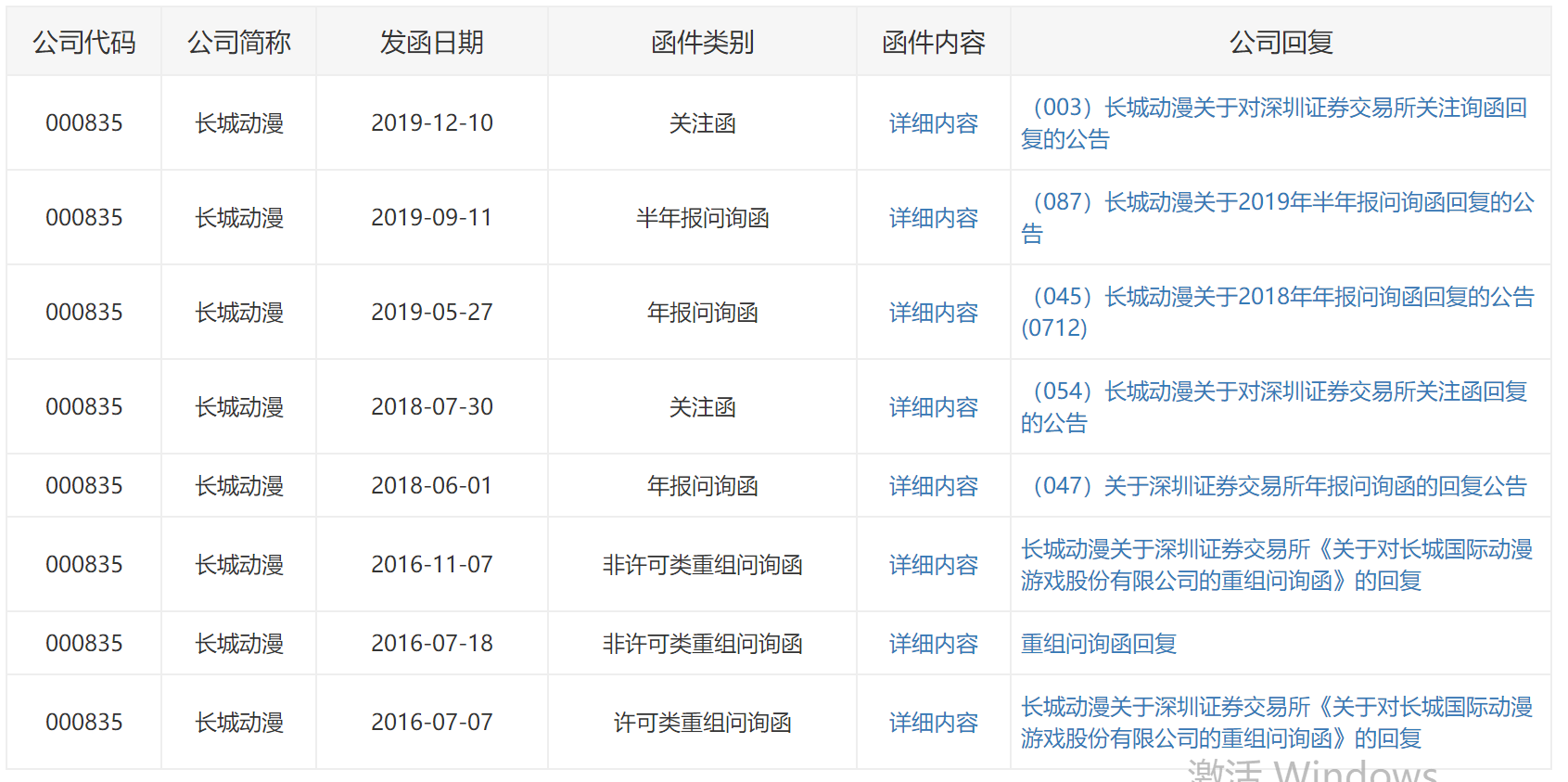Click the date 2019-05-27
This screenshot has width=1568, height=782.
pos(432,313)
